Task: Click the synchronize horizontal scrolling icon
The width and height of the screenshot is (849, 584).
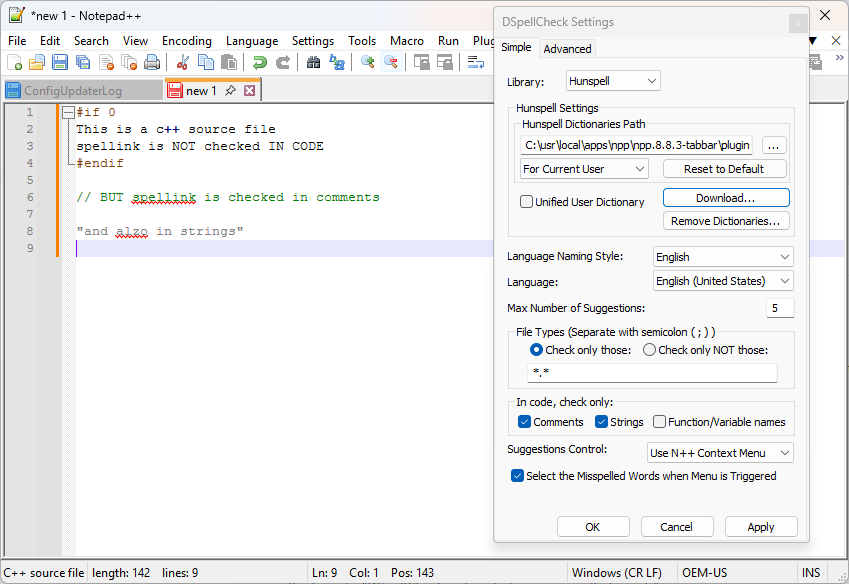Action: [445, 63]
